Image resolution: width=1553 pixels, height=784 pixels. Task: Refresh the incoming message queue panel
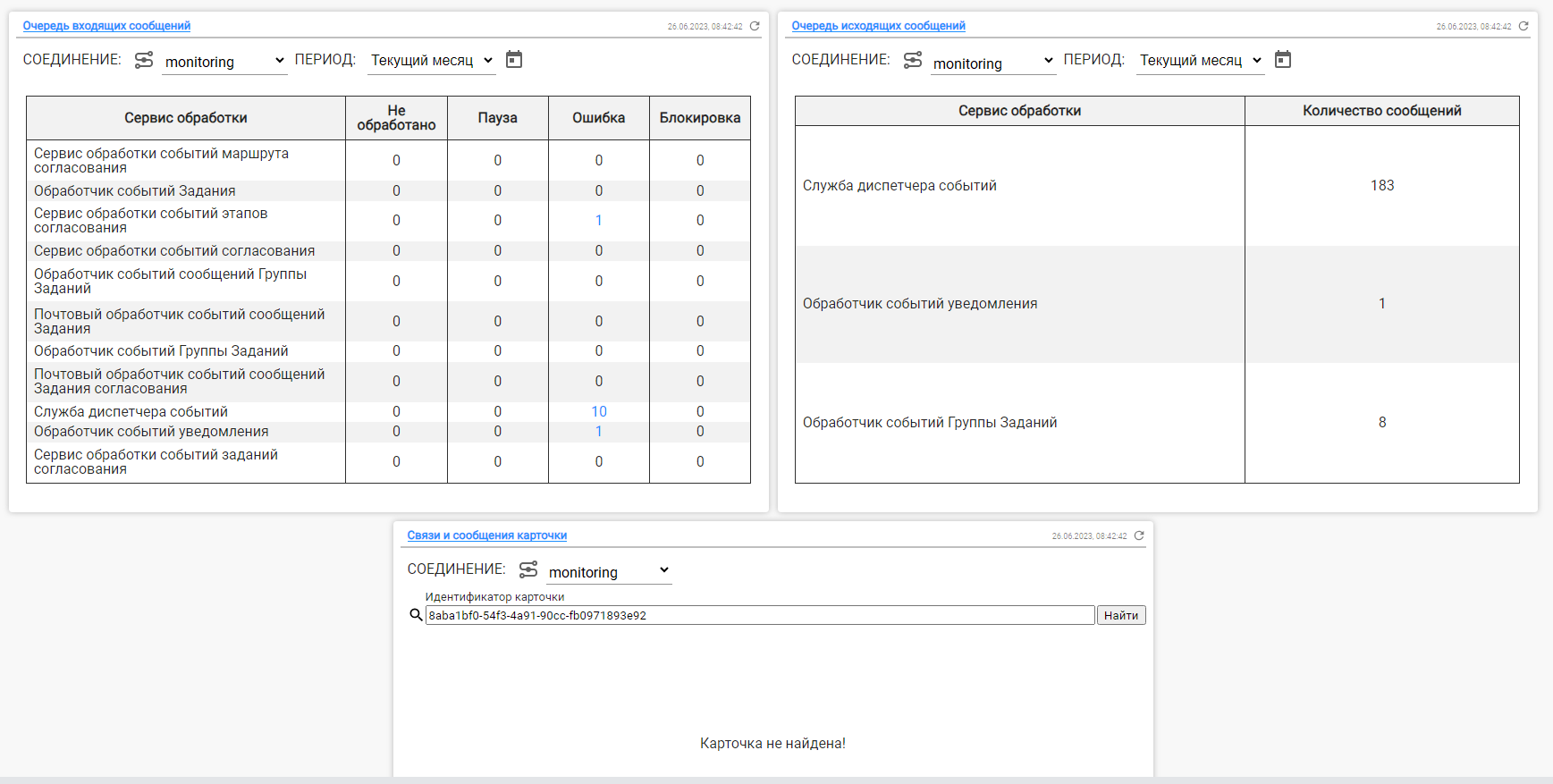(x=755, y=26)
